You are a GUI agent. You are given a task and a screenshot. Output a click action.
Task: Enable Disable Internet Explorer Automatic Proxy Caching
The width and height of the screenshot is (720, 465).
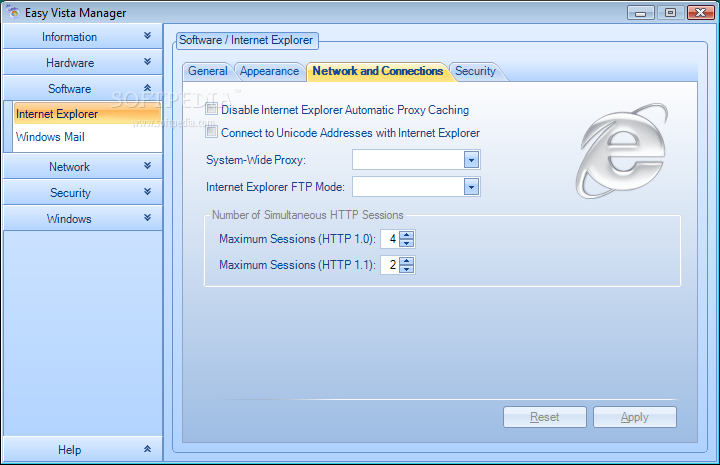click(211, 109)
